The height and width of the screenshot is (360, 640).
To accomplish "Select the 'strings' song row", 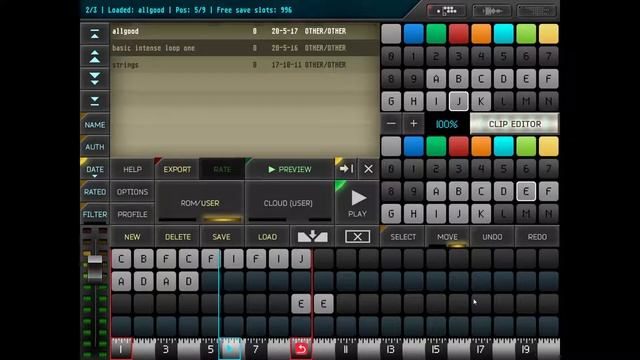I will 244,65.
